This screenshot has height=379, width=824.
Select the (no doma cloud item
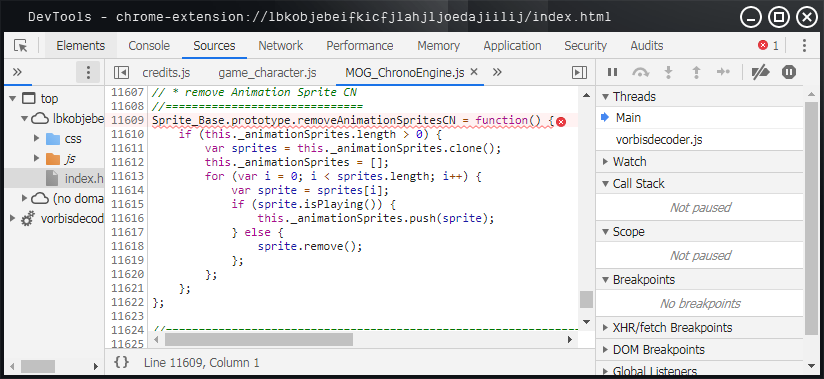tap(78, 199)
